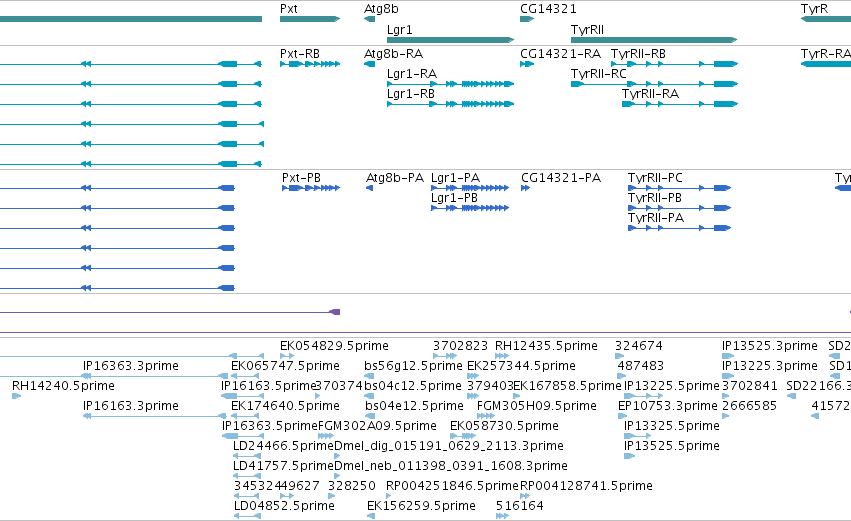Select the 328250 EST feature
Viewport: 851px width, 521px height.
coord(332,496)
